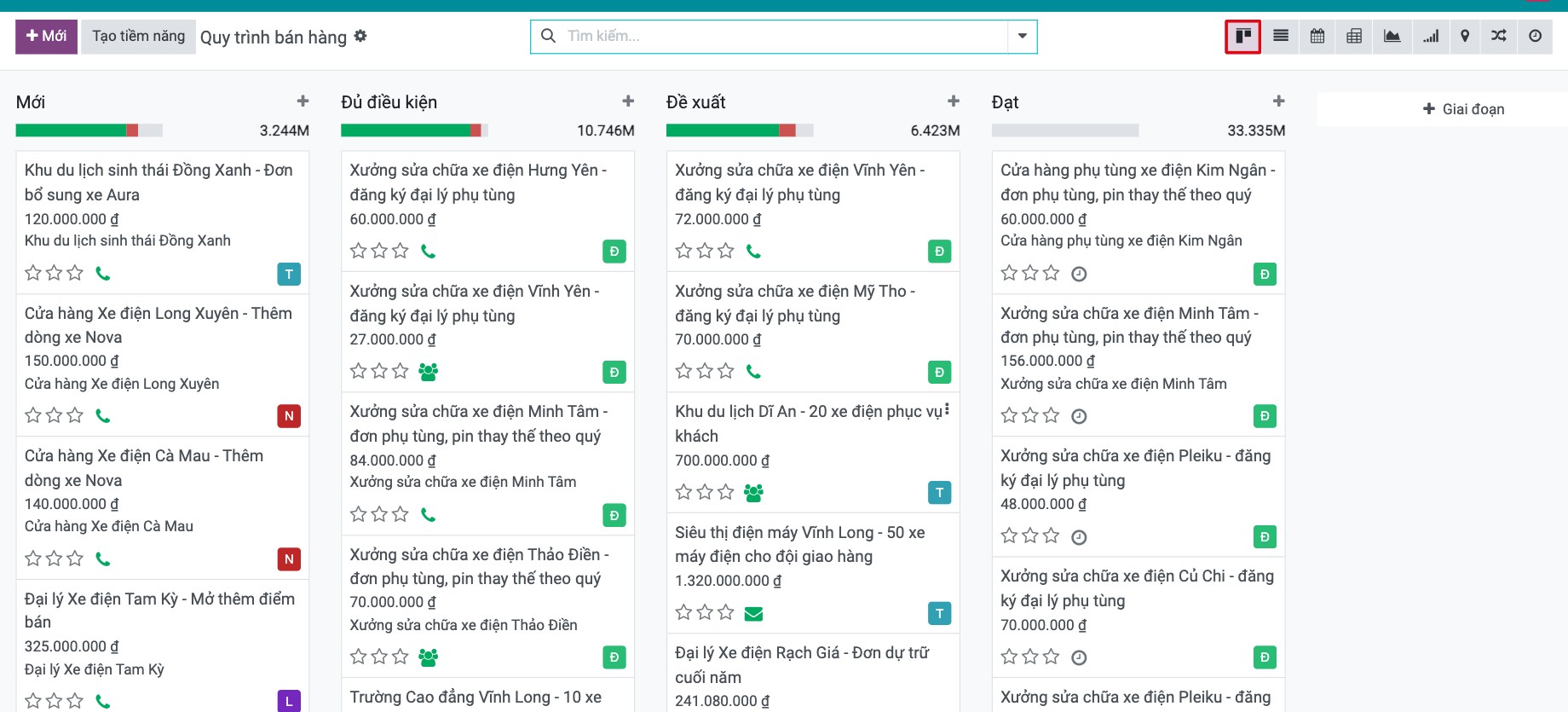Add a quick card in Đề xuất column
This screenshot has width=1568, height=712.
pos(954,101)
